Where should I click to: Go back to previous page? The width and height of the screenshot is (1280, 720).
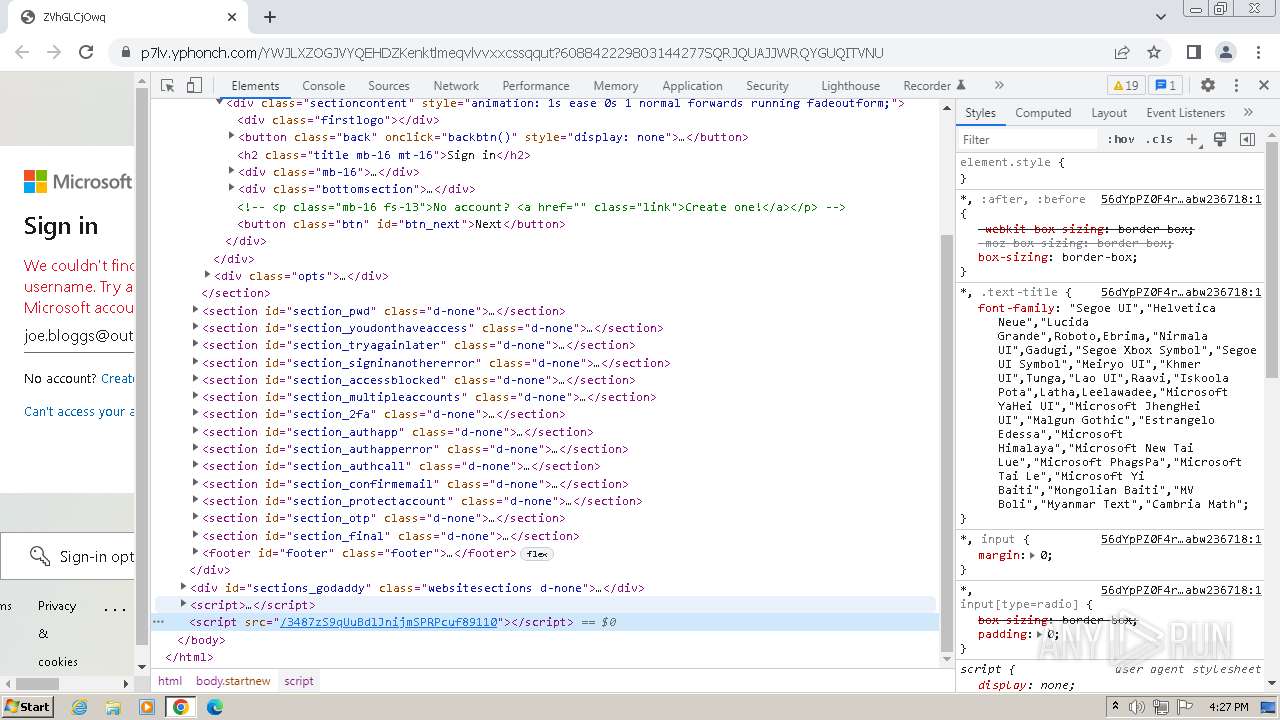22,52
